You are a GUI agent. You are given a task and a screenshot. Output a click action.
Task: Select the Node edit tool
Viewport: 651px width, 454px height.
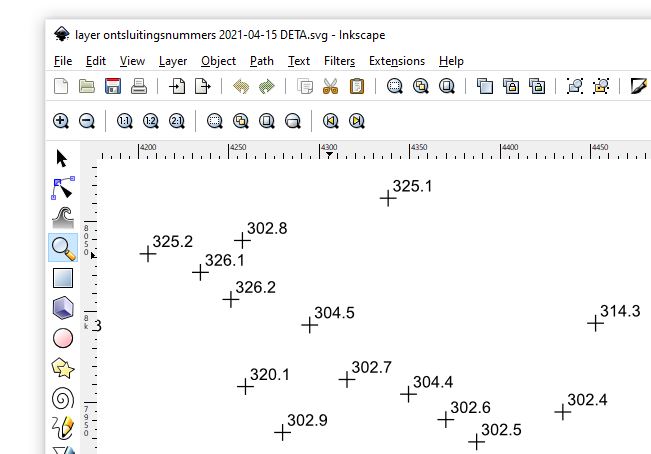62,188
